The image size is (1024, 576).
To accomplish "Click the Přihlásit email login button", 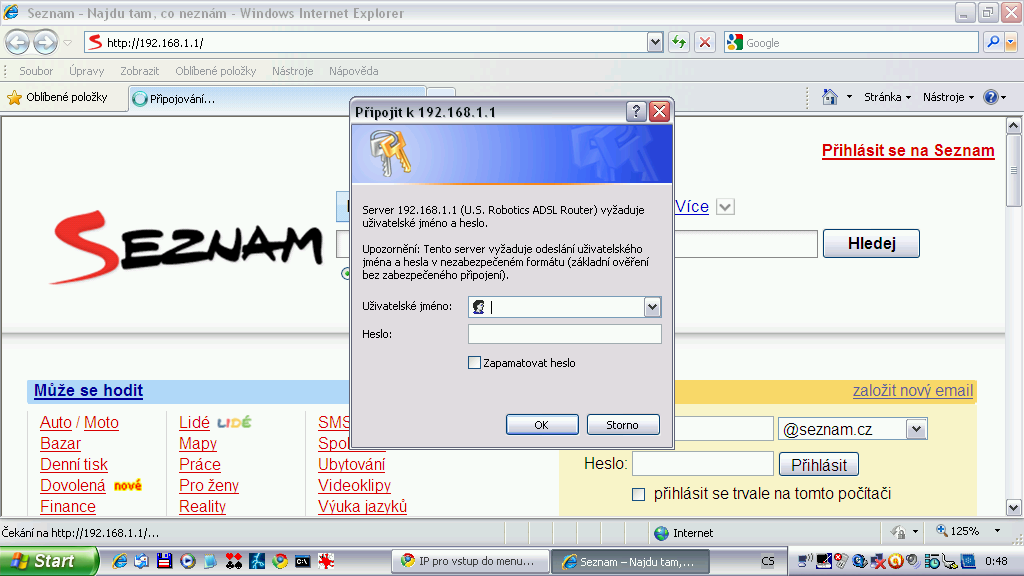I will click(x=819, y=465).
